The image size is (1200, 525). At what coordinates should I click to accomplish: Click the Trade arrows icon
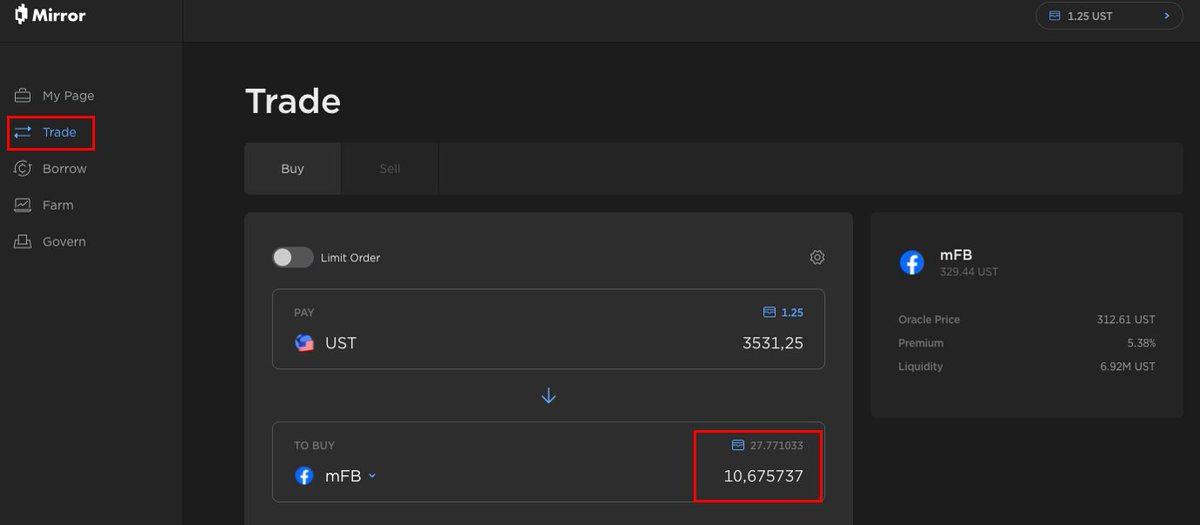point(23,132)
